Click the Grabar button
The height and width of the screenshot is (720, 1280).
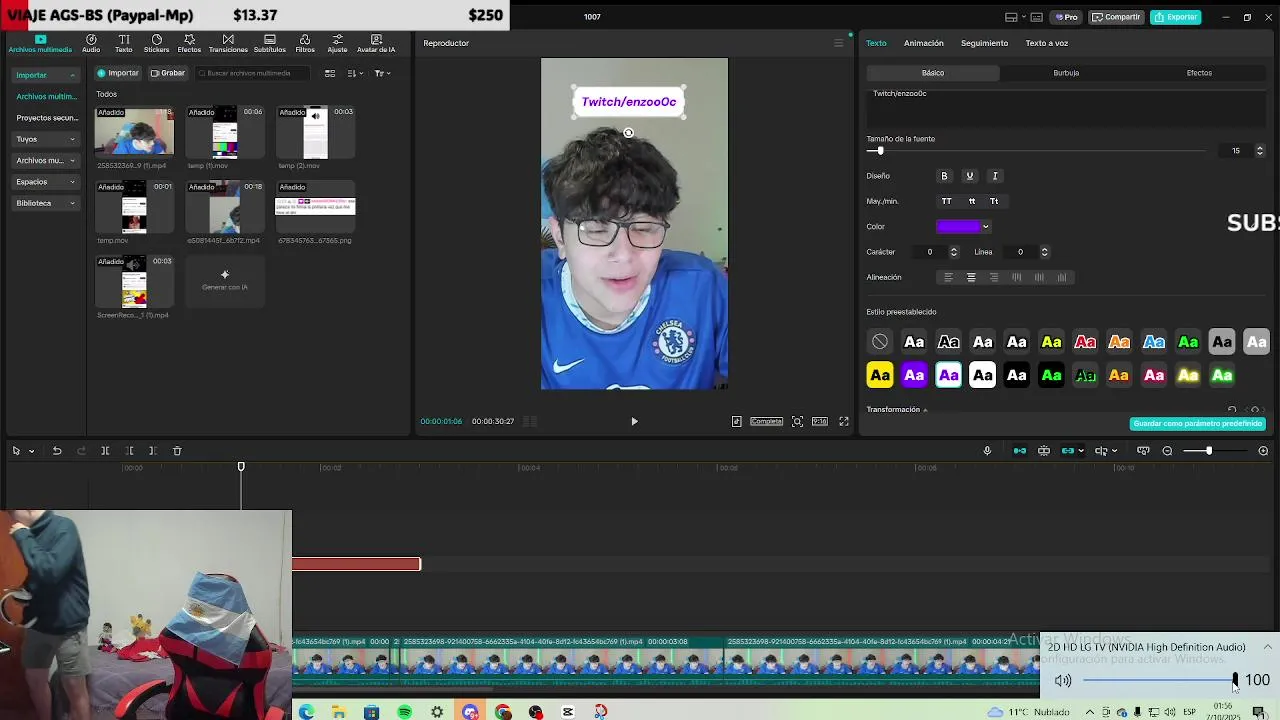click(168, 73)
